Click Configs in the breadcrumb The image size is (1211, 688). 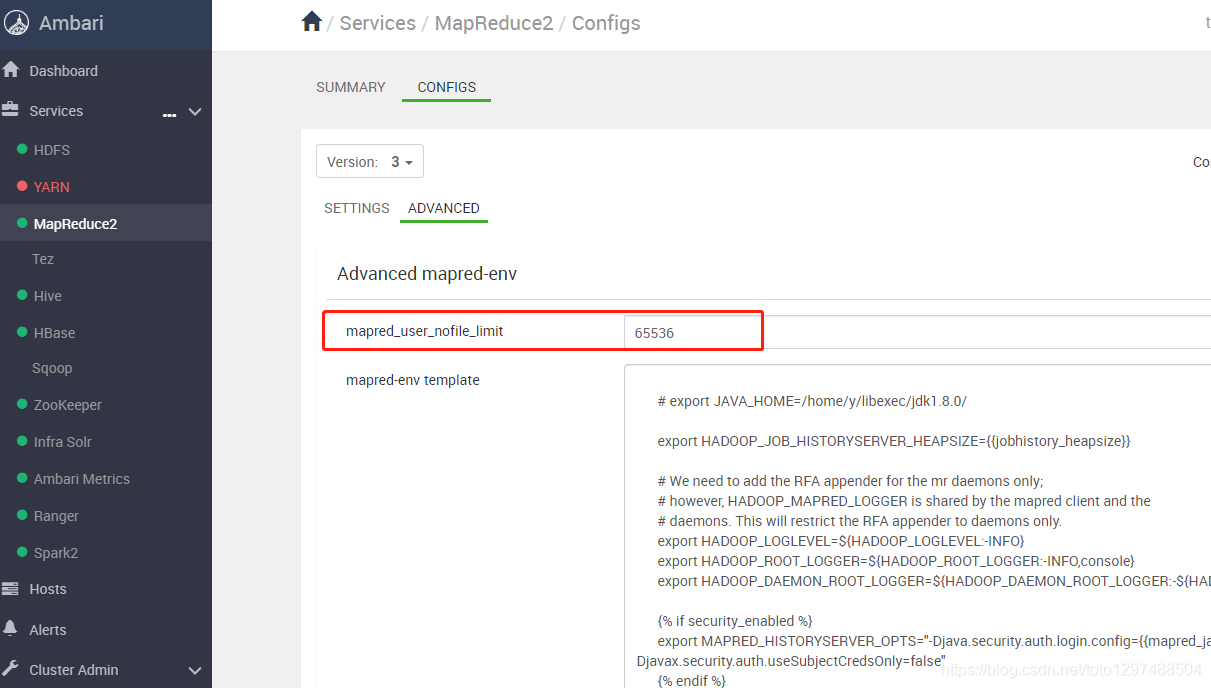[606, 23]
